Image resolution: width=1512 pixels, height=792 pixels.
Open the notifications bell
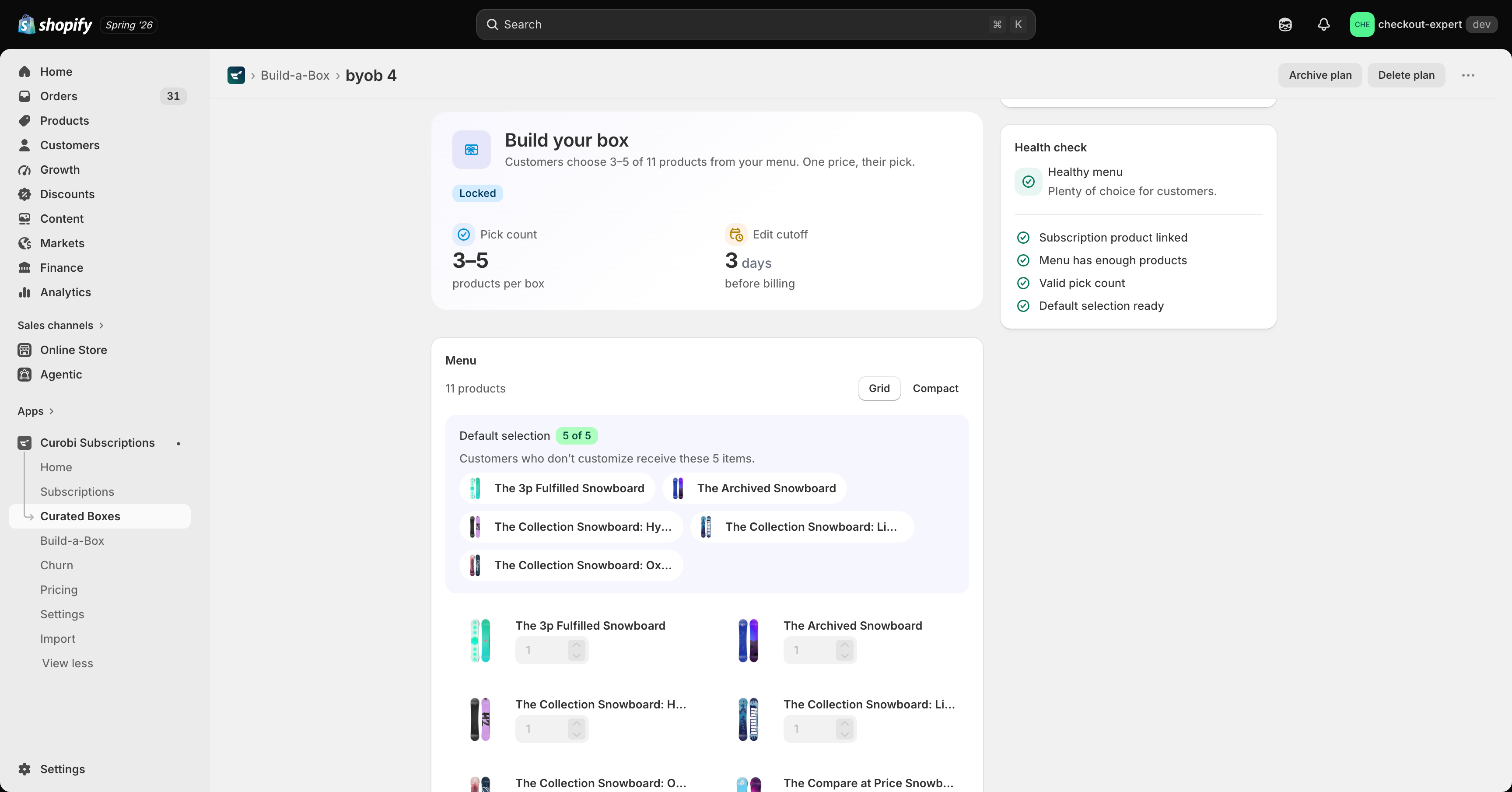(1323, 25)
